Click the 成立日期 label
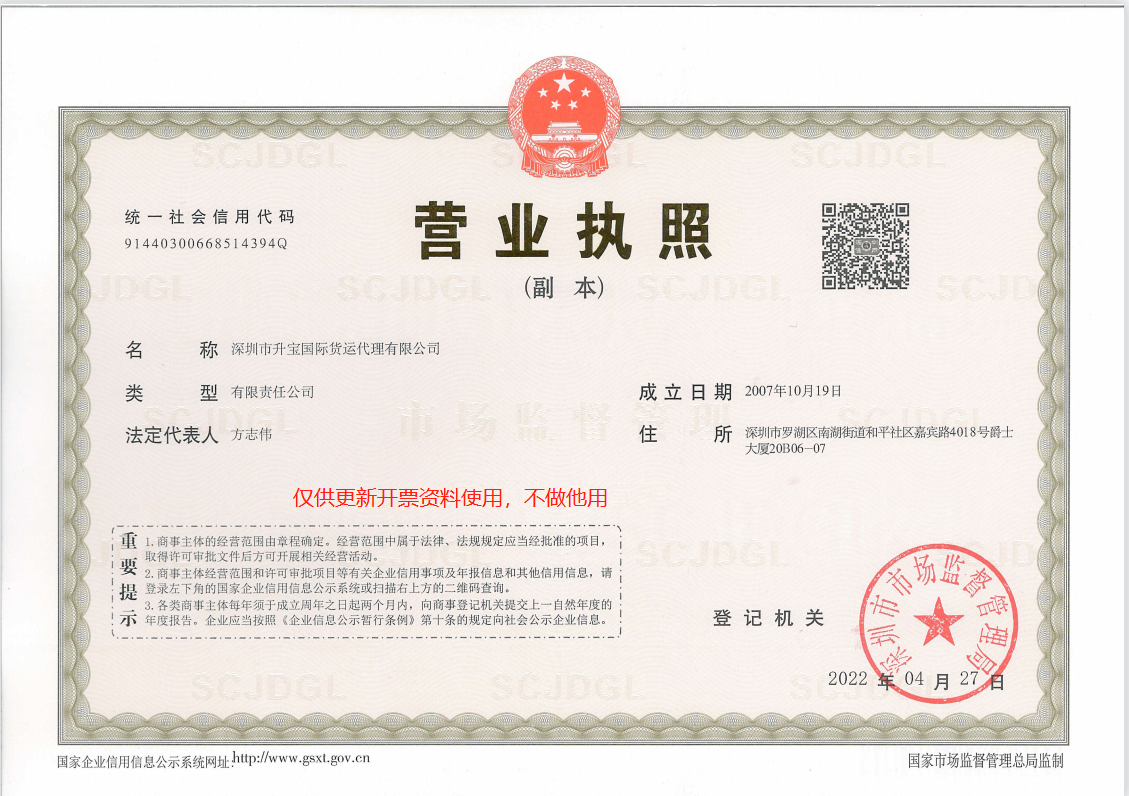 [685, 392]
